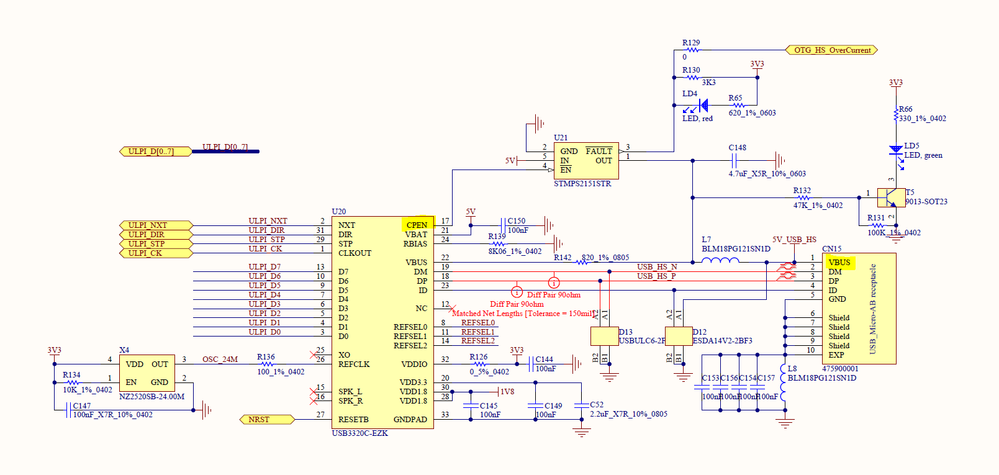This screenshot has height=475, width=999.
Task: Click the ULPI_D[0..7] bus port
Action: coord(155,152)
